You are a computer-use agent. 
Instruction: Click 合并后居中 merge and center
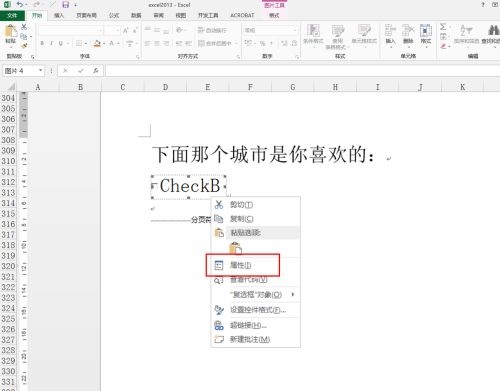(x=215, y=43)
